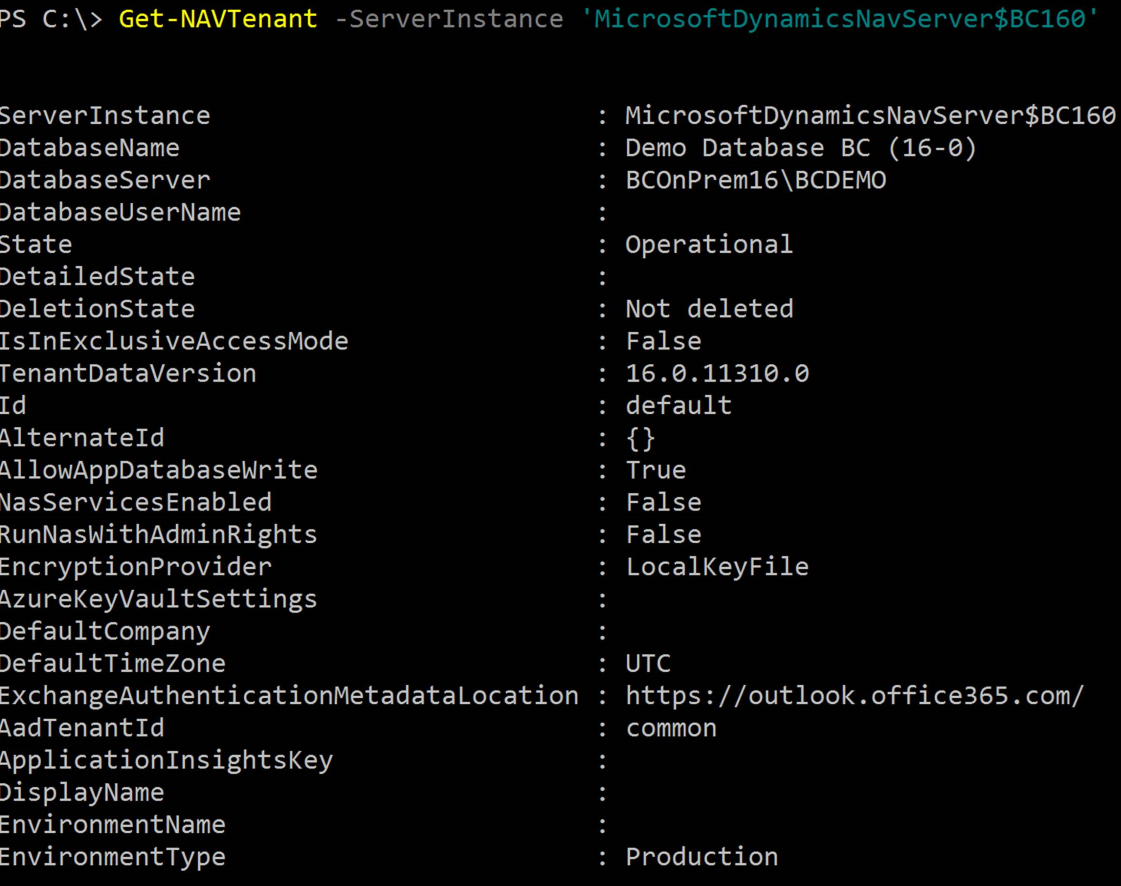Screen dimensions: 1121x886
Task: Click the AllowAppDatabaseWrite True value
Action: (x=656, y=471)
